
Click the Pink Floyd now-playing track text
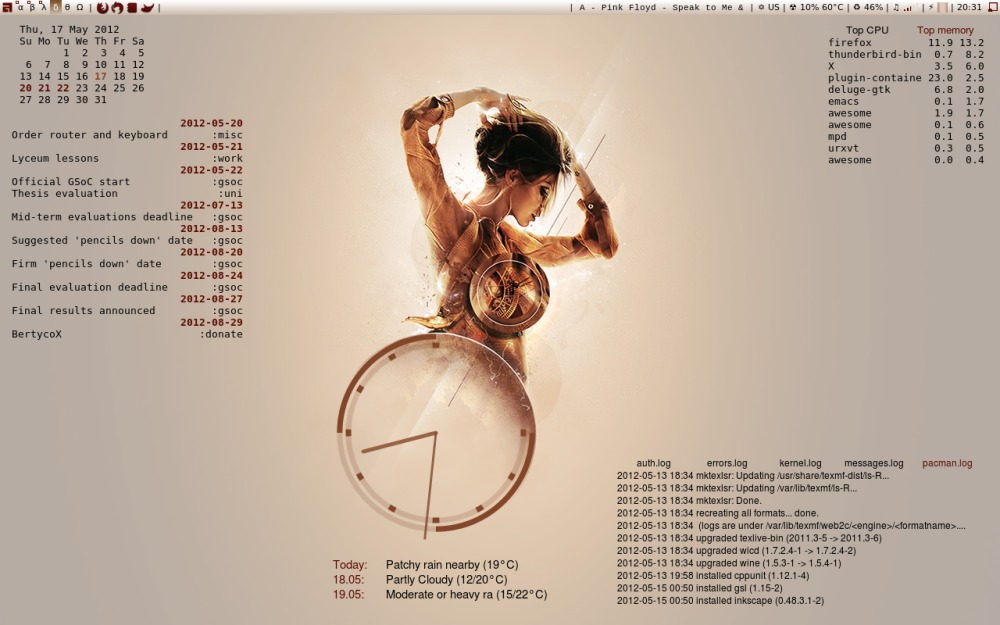661,8
